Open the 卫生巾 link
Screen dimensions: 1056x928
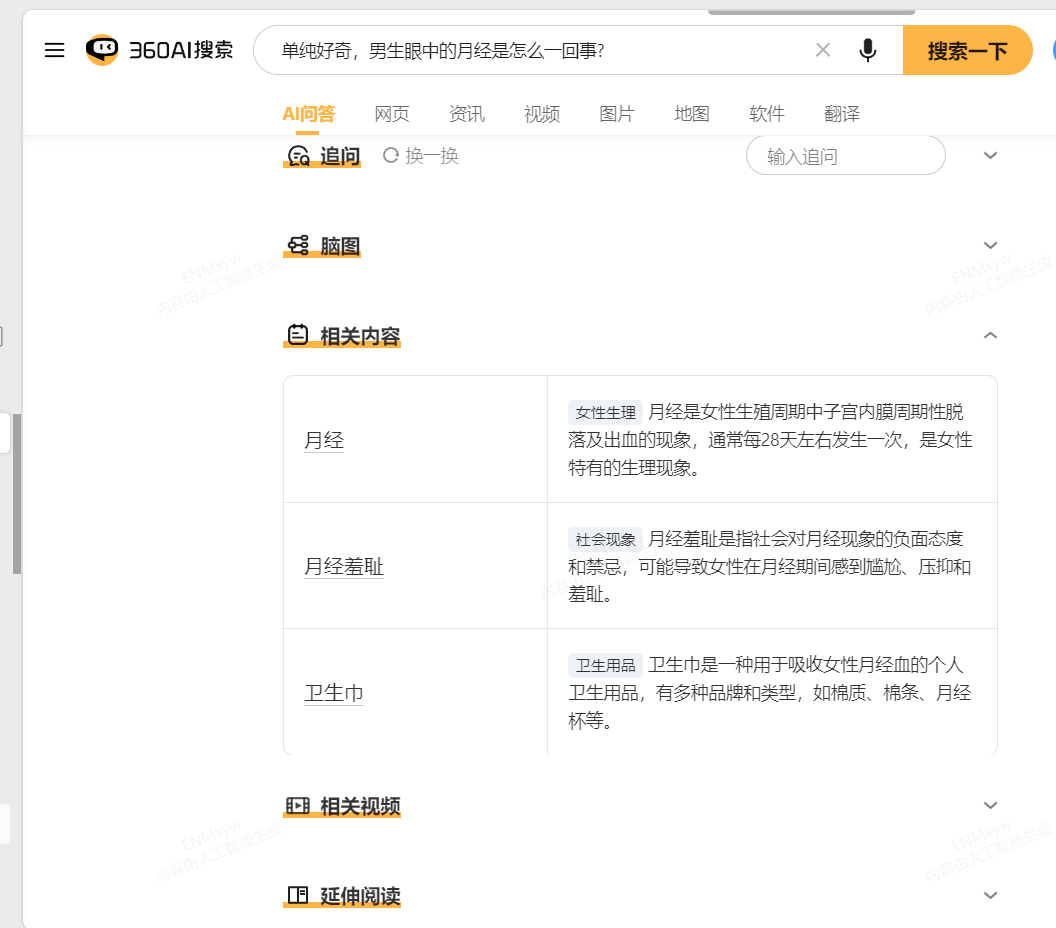(334, 693)
